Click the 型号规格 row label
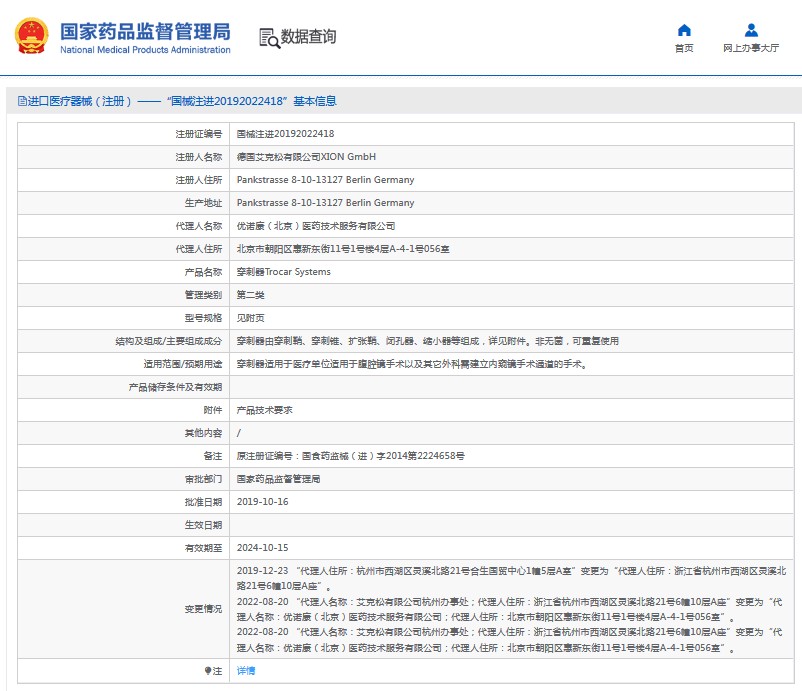 click(204, 318)
